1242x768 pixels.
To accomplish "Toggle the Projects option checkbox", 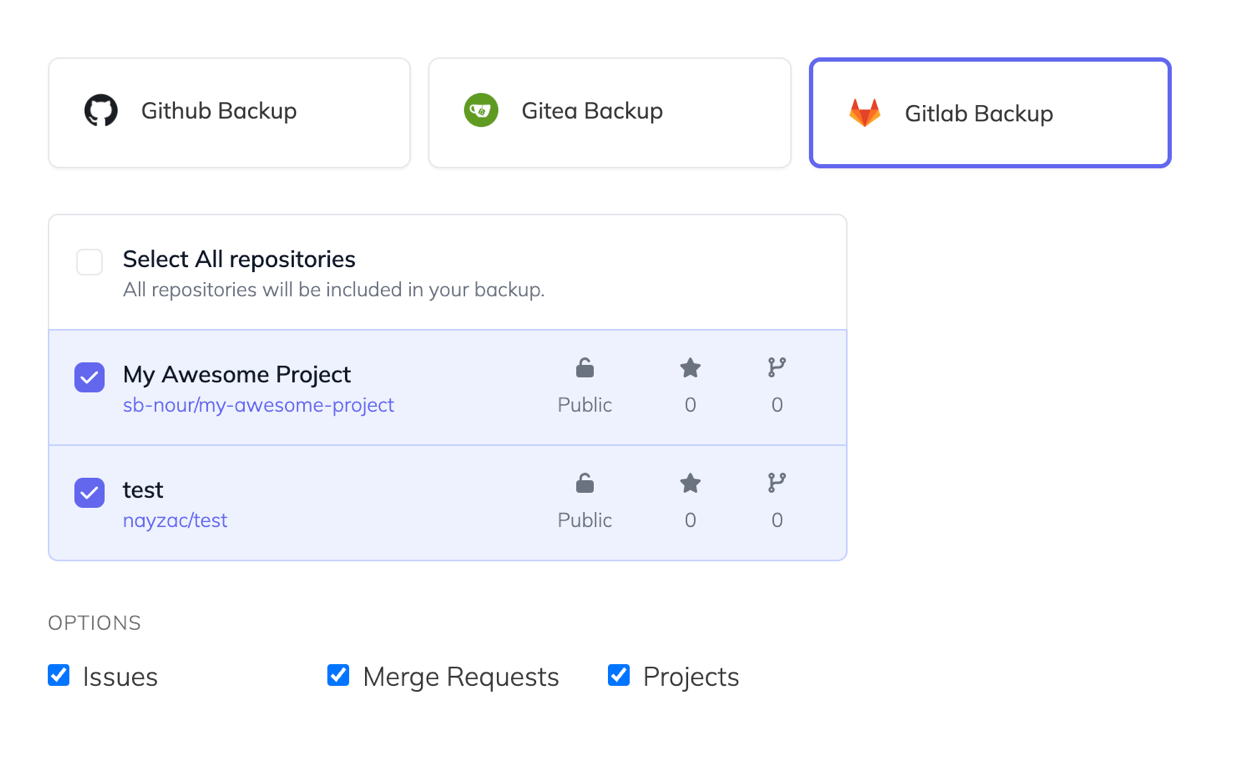I will click(x=619, y=676).
